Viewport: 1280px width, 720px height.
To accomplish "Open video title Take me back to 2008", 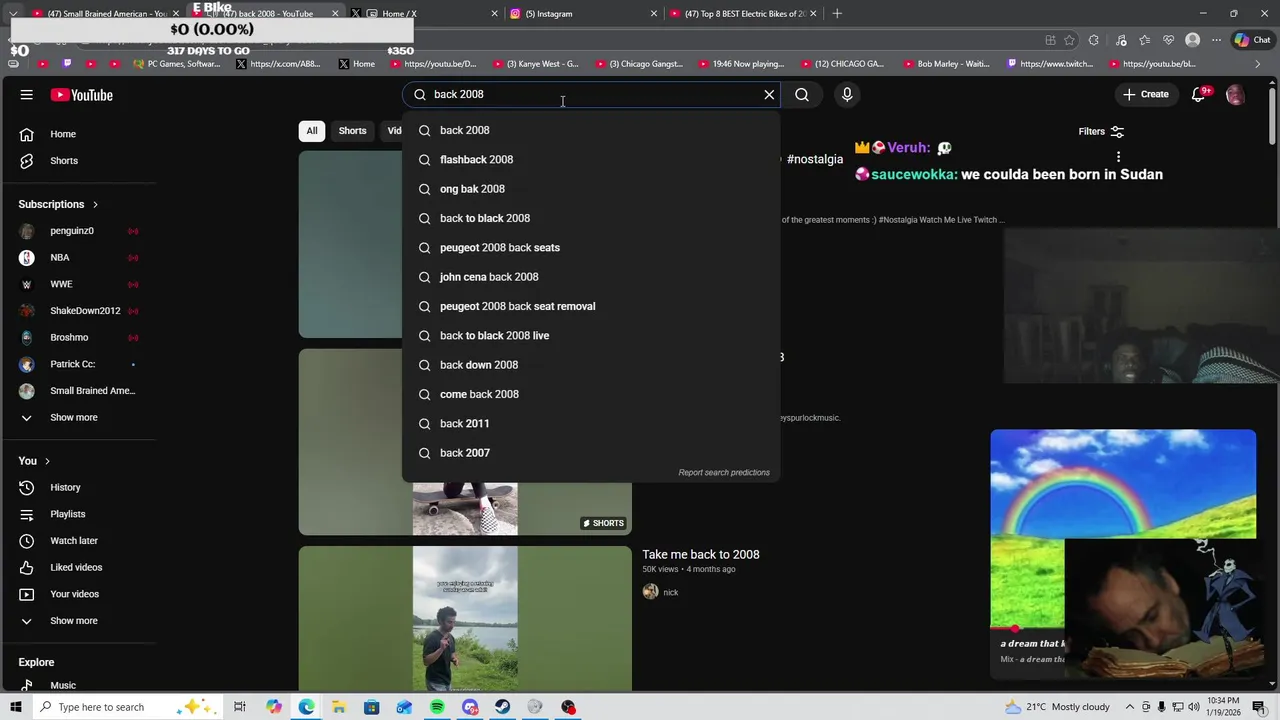I will click(x=701, y=554).
